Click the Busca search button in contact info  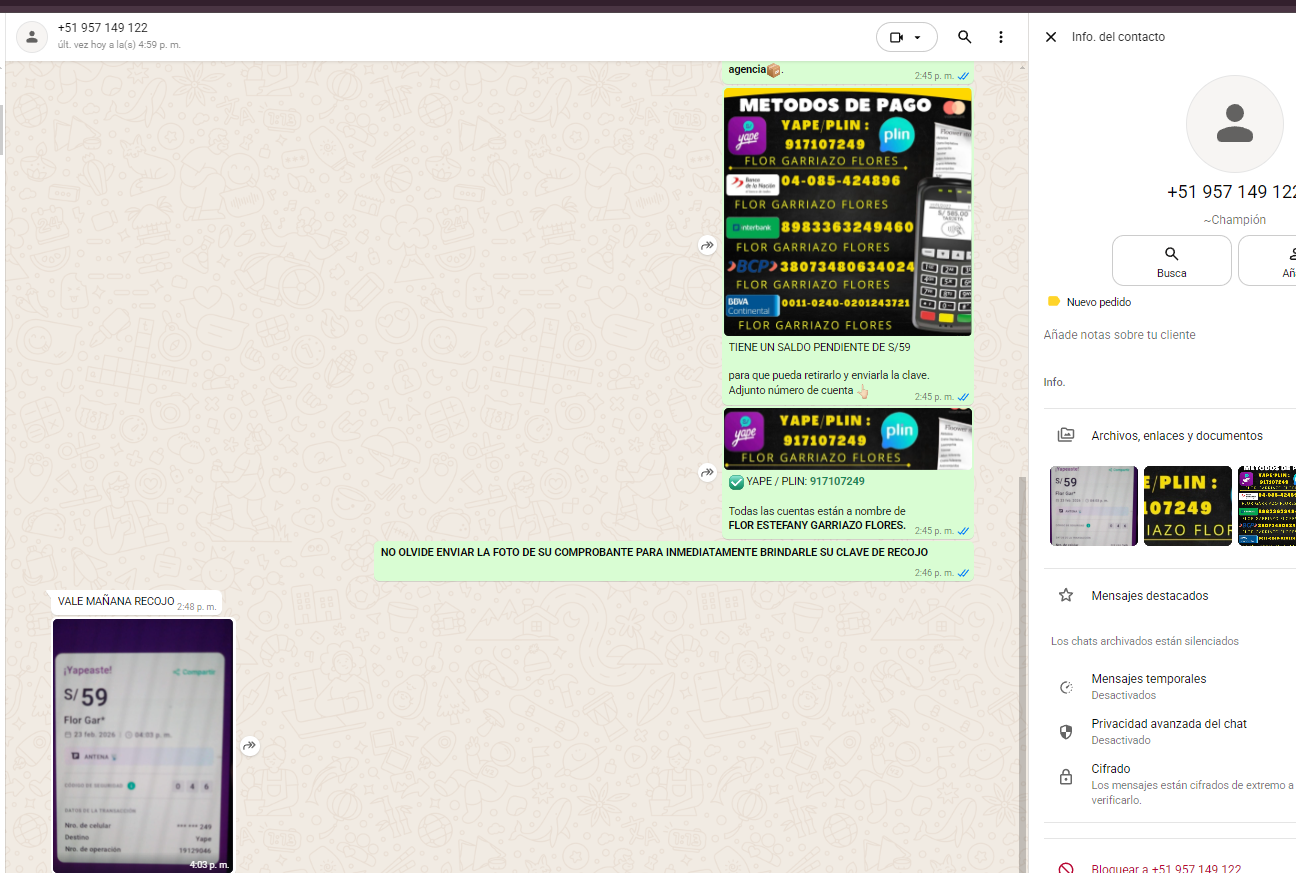1171,261
